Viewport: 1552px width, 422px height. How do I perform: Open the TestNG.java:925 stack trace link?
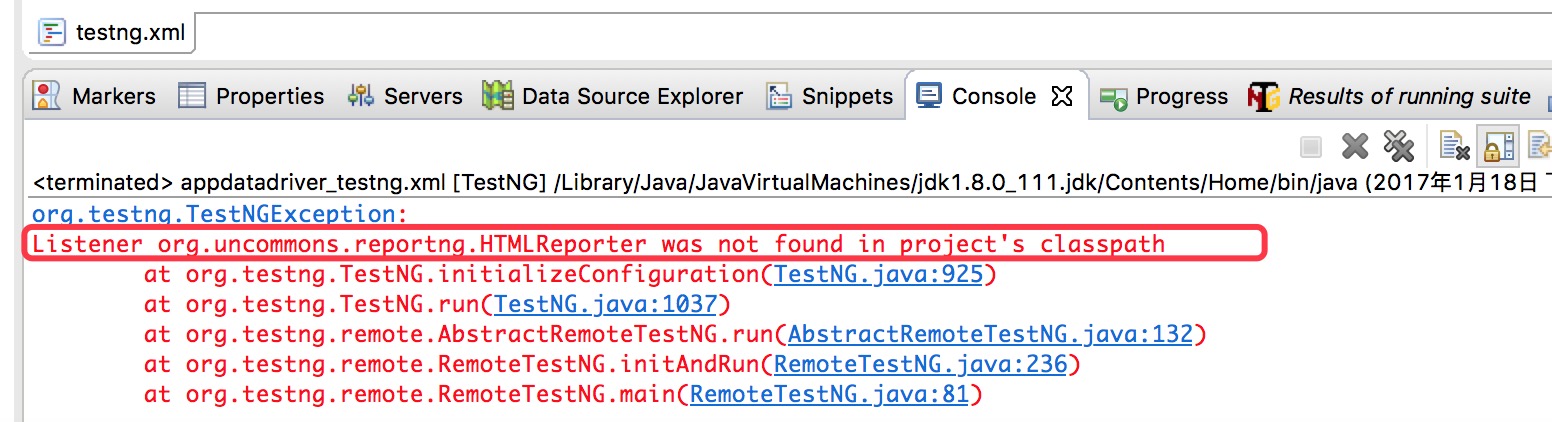[879, 275]
